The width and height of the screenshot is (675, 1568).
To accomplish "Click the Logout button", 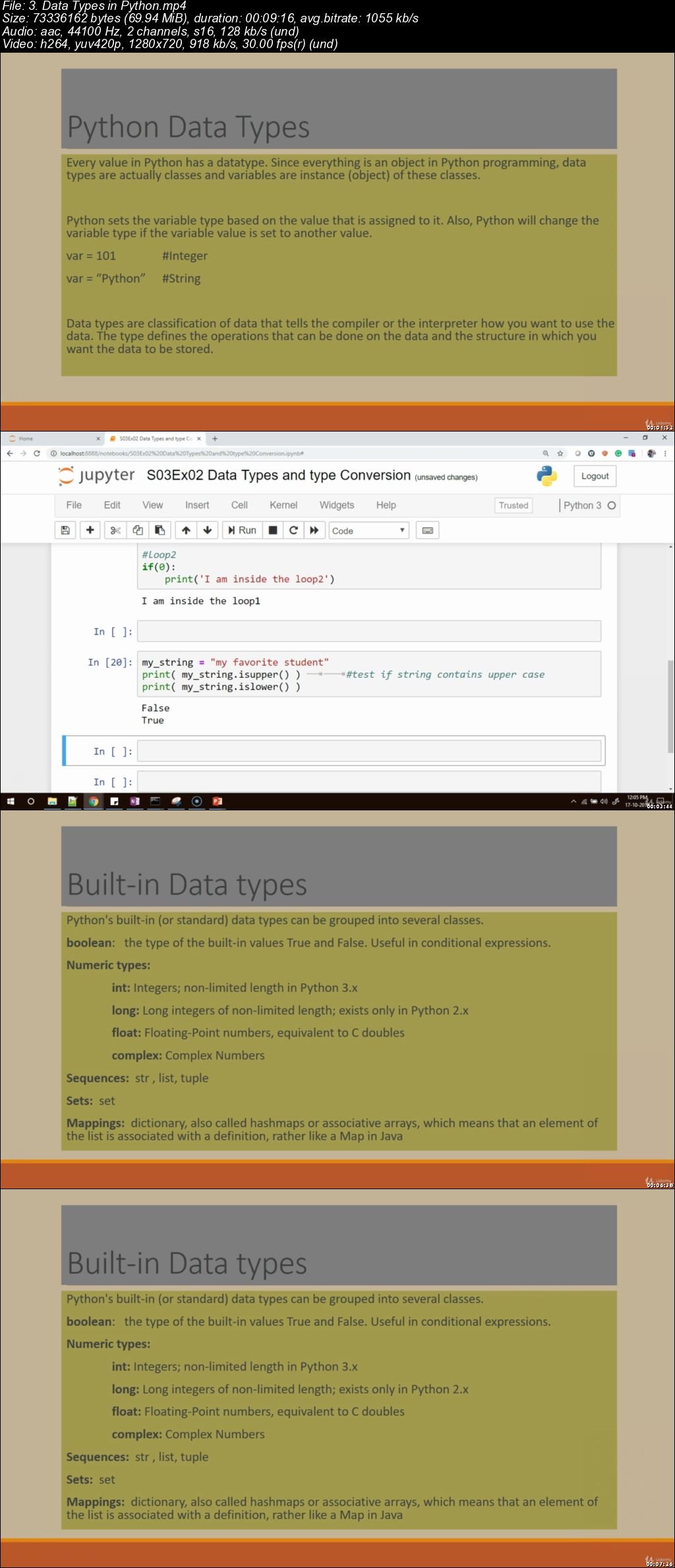I will click(595, 476).
